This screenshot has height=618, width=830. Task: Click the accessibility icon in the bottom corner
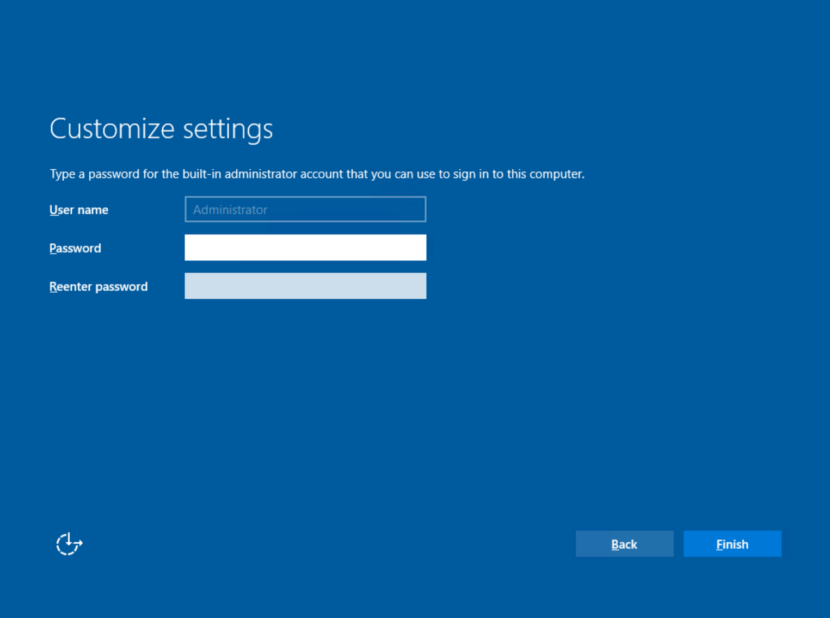68,543
